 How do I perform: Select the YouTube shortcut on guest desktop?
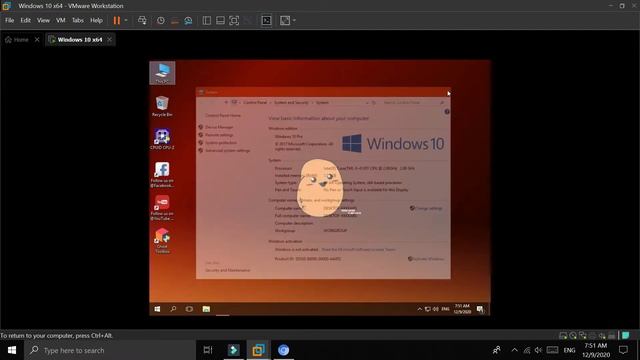(162, 208)
